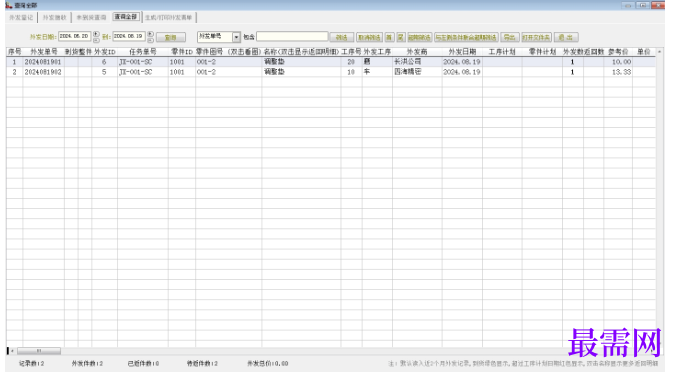Click the 退出 exit button
The image size is (680, 374).
566,37
